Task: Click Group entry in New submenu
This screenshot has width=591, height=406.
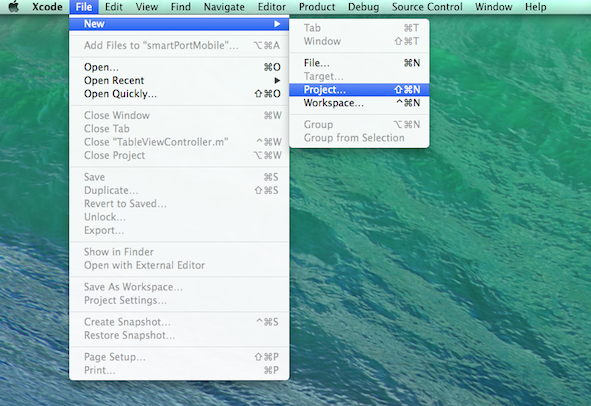Action: [x=359, y=124]
